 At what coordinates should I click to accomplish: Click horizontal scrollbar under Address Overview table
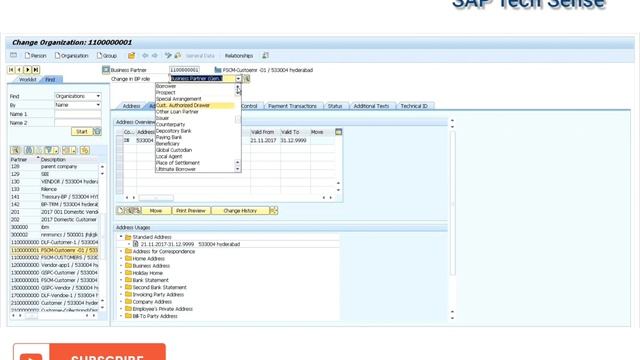click(156, 198)
